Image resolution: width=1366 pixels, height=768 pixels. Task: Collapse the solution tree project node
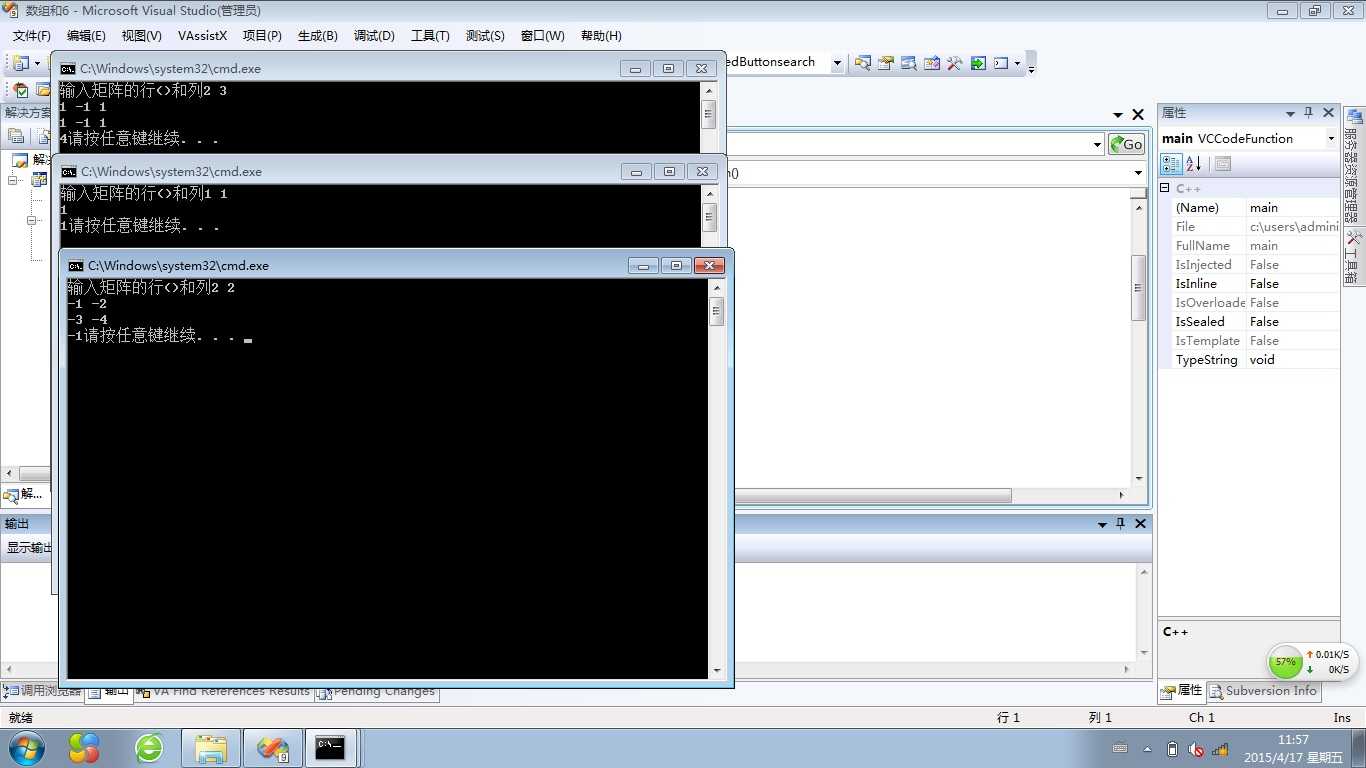pos(14,181)
